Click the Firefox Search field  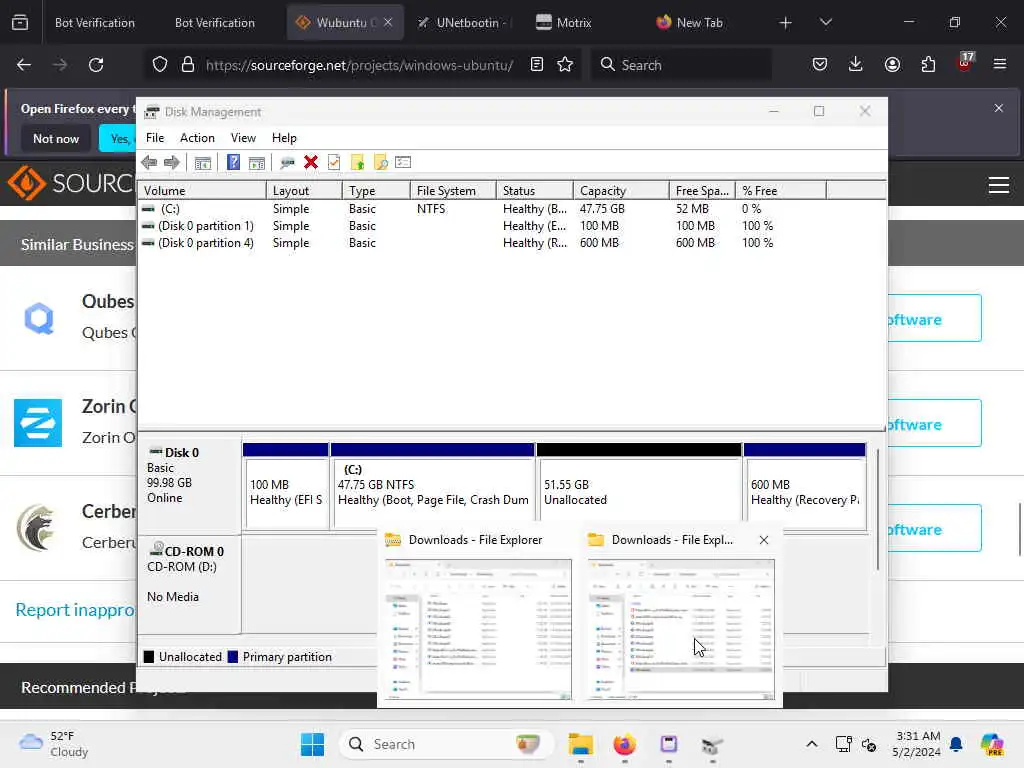pos(682,65)
